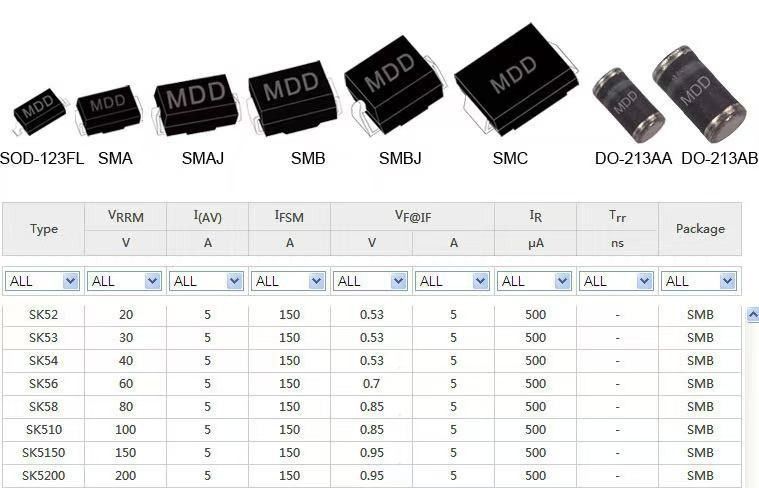Click the SK510 type entry
Viewport: 759px width, 488px height.
click(x=43, y=430)
